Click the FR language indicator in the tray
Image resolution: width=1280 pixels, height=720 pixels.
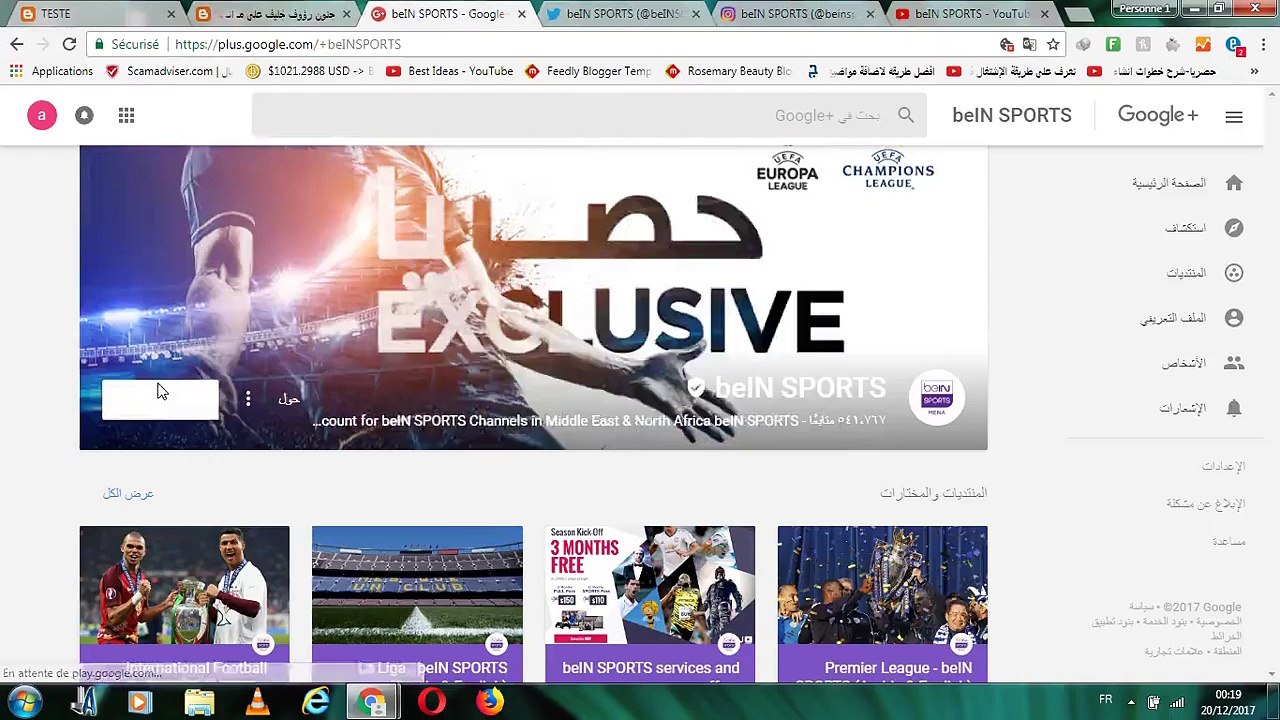coord(1106,699)
